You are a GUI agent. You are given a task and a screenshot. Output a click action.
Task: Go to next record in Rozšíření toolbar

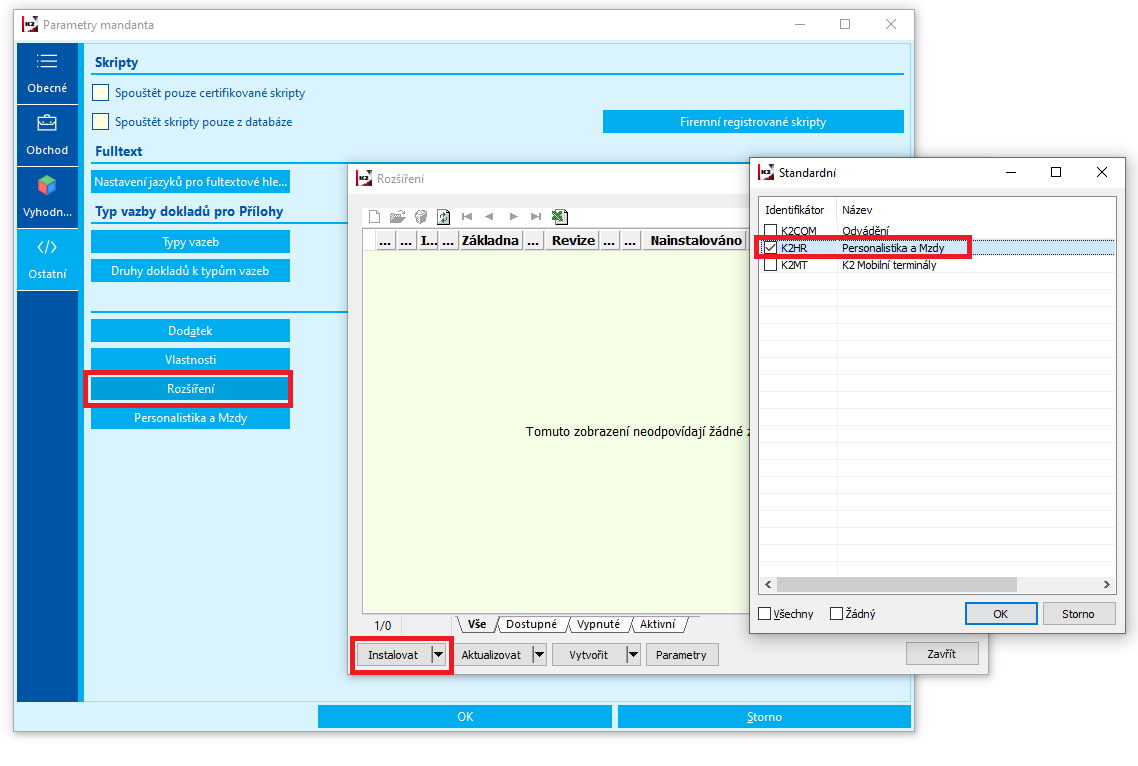pos(513,216)
